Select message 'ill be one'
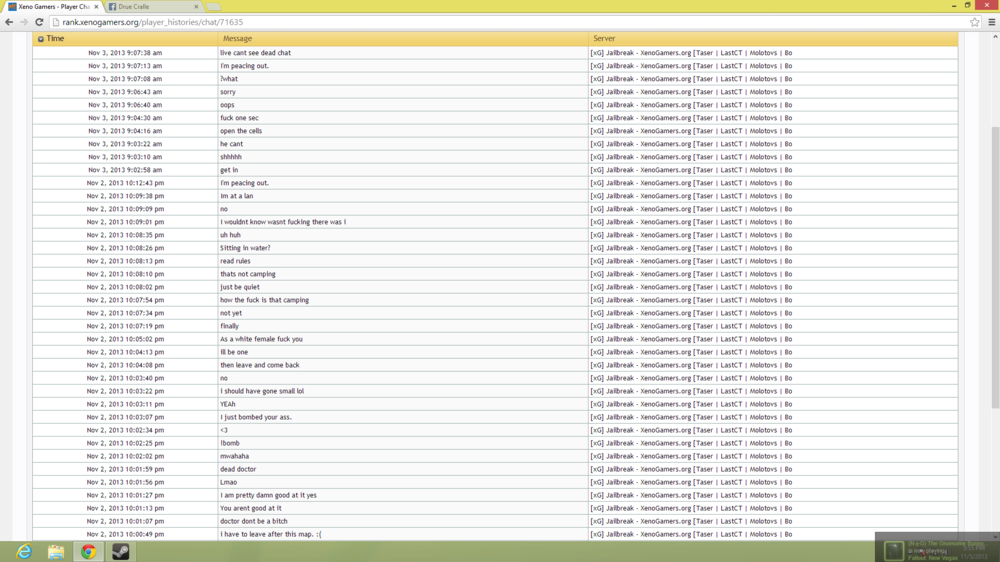This screenshot has height=562, width=1000. [234, 352]
